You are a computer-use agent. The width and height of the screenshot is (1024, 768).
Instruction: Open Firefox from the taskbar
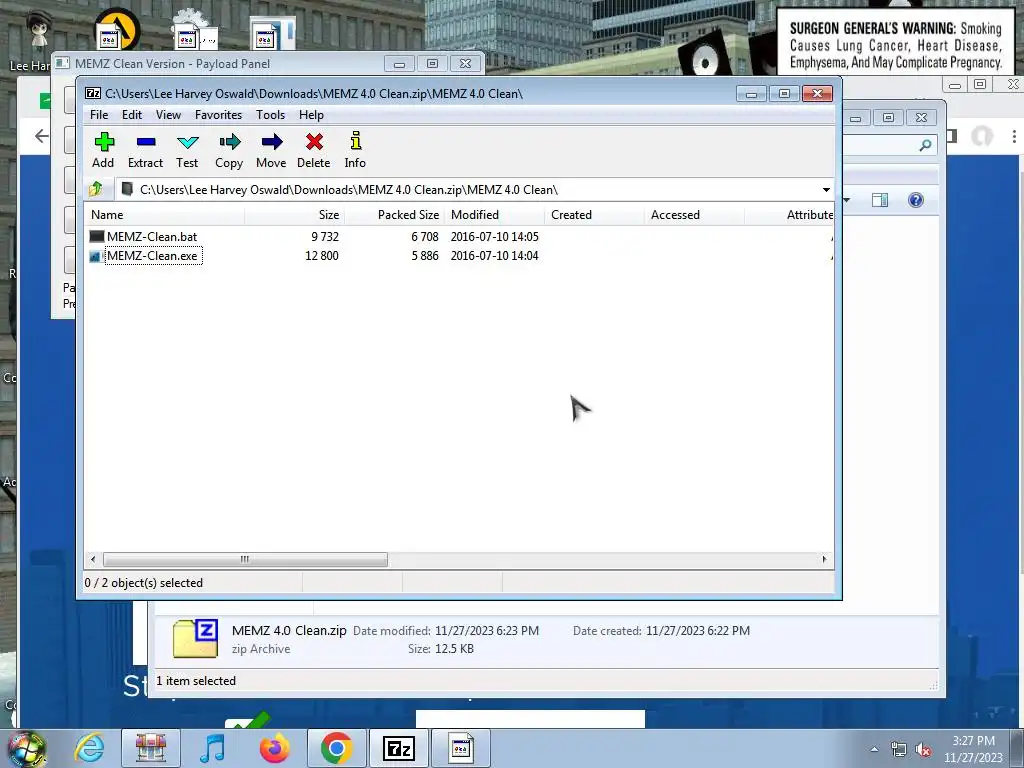[274, 748]
